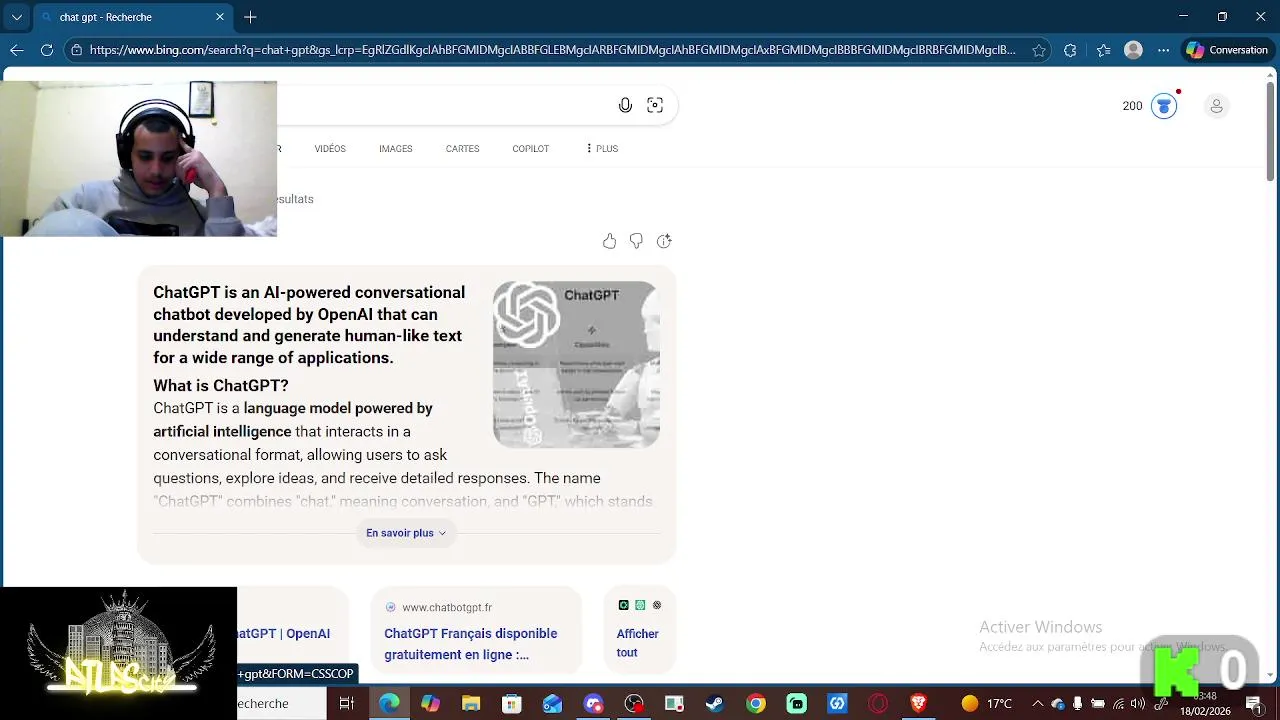
Task: Switch to CARTES search tab
Action: tap(462, 149)
